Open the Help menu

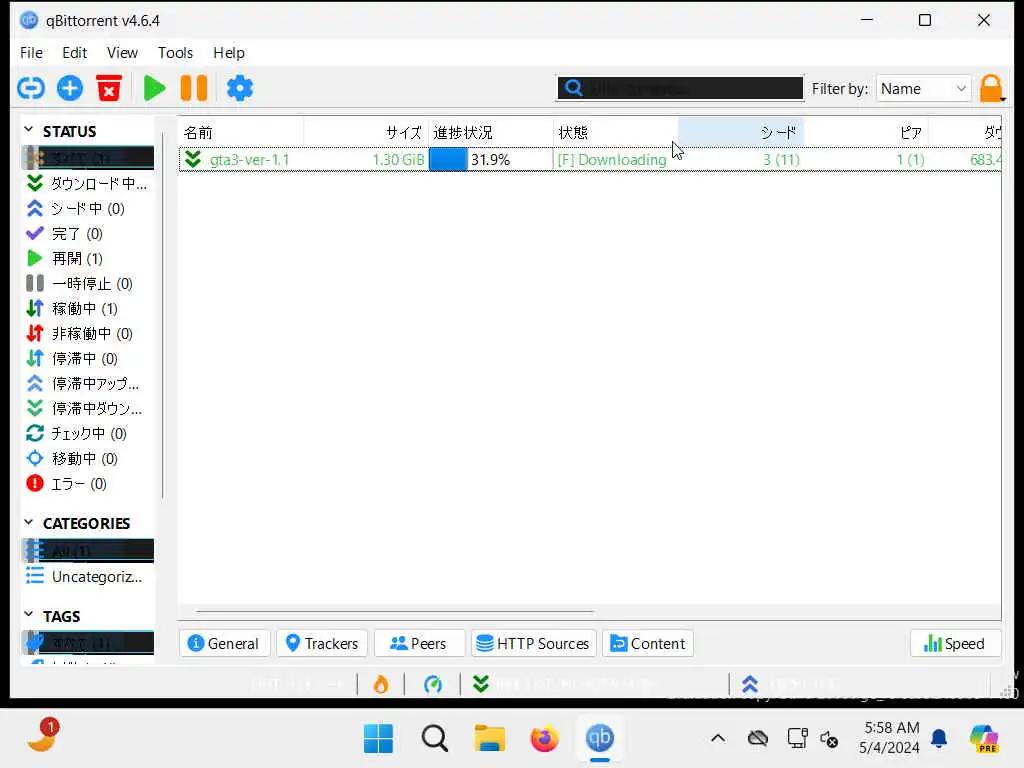(x=229, y=52)
